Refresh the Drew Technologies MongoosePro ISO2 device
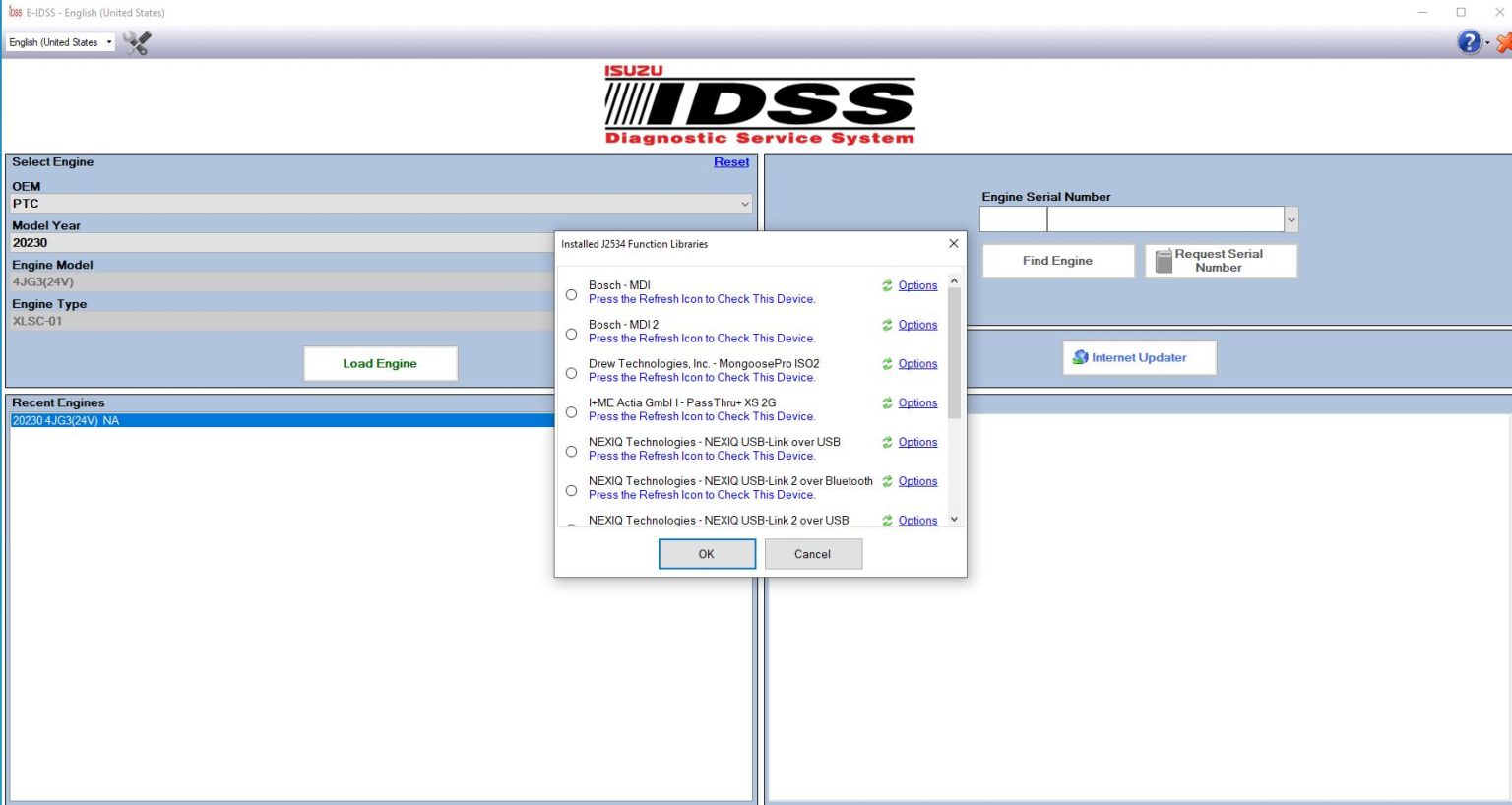The width and height of the screenshot is (1512, 805). (885, 363)
